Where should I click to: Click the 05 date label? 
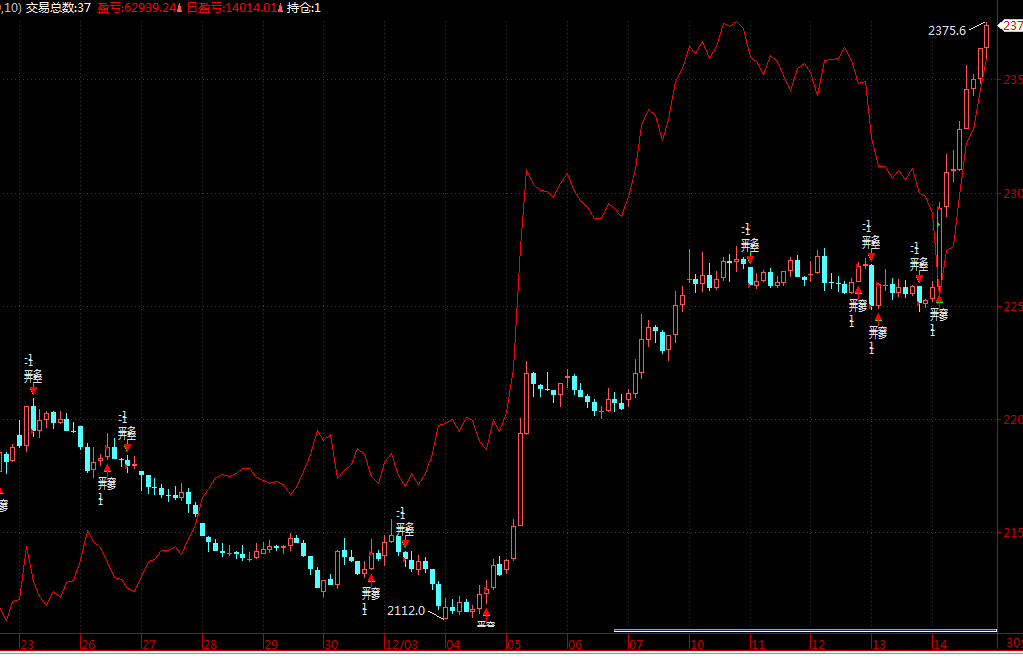(x=514, y=645)
